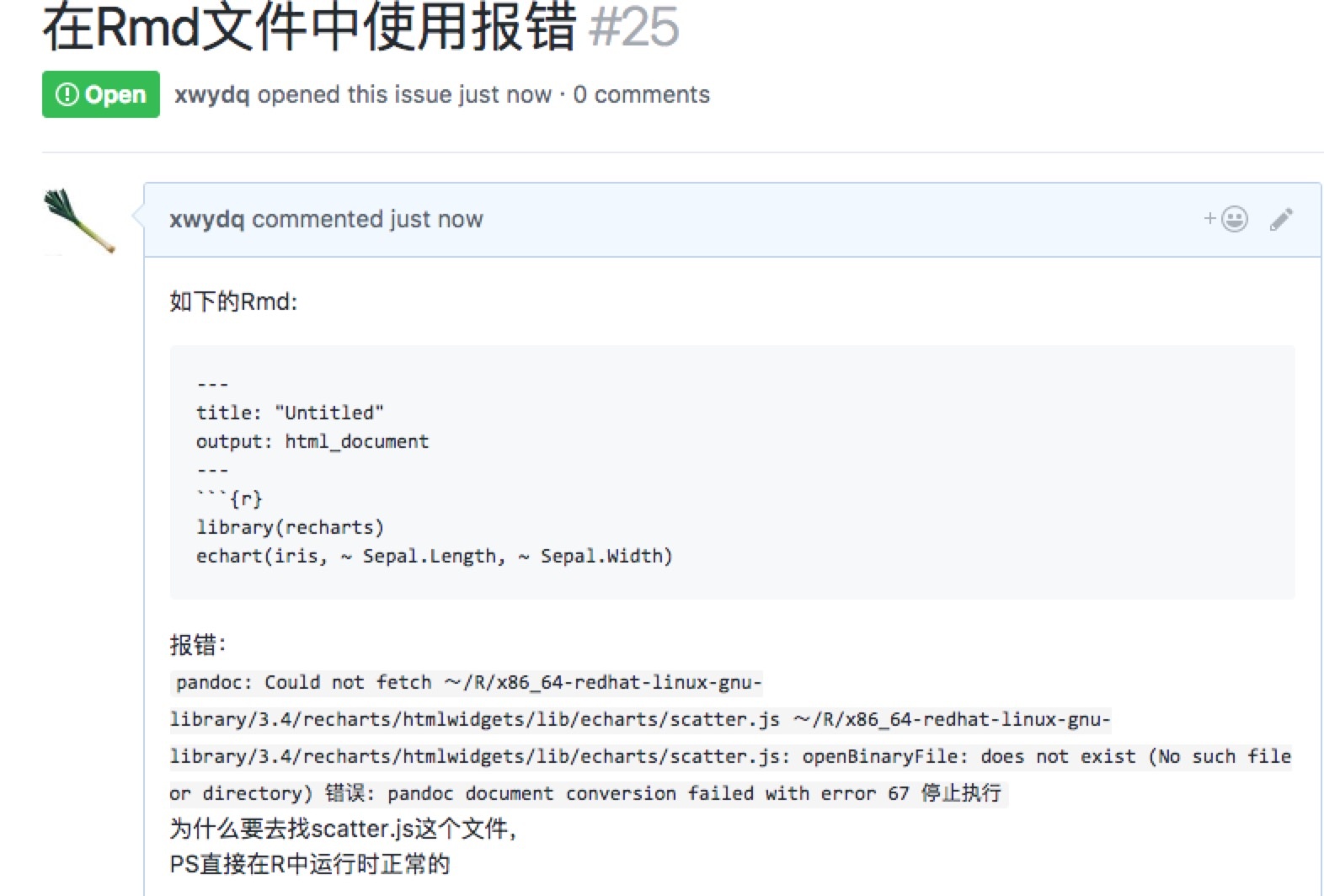The height and width of the screenshot is (896, 1324).
Task: Click the leek avatar image
Action: pos(79,221)
